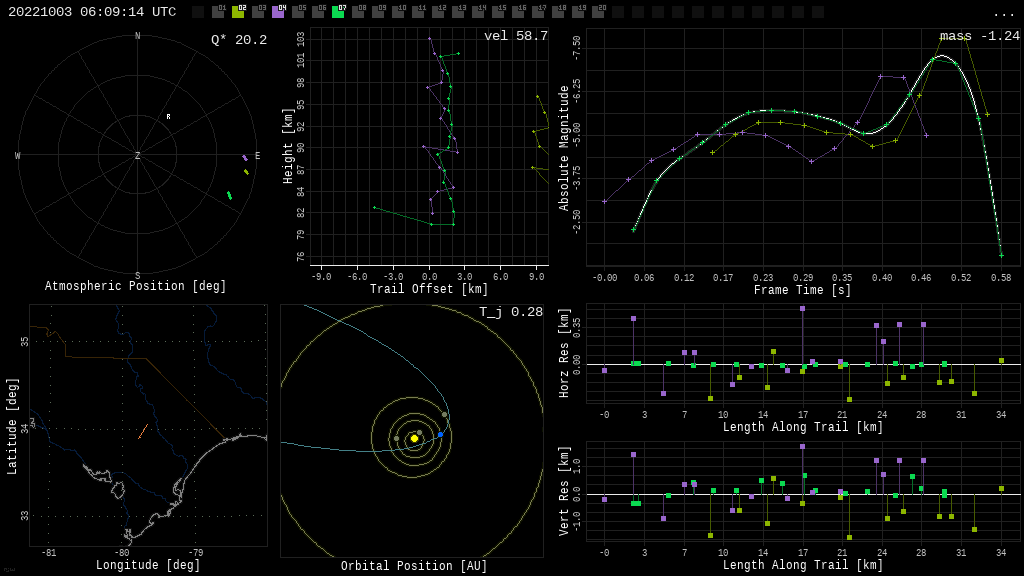
Task: Click the olive station 02 indicator
Action: 238,12
